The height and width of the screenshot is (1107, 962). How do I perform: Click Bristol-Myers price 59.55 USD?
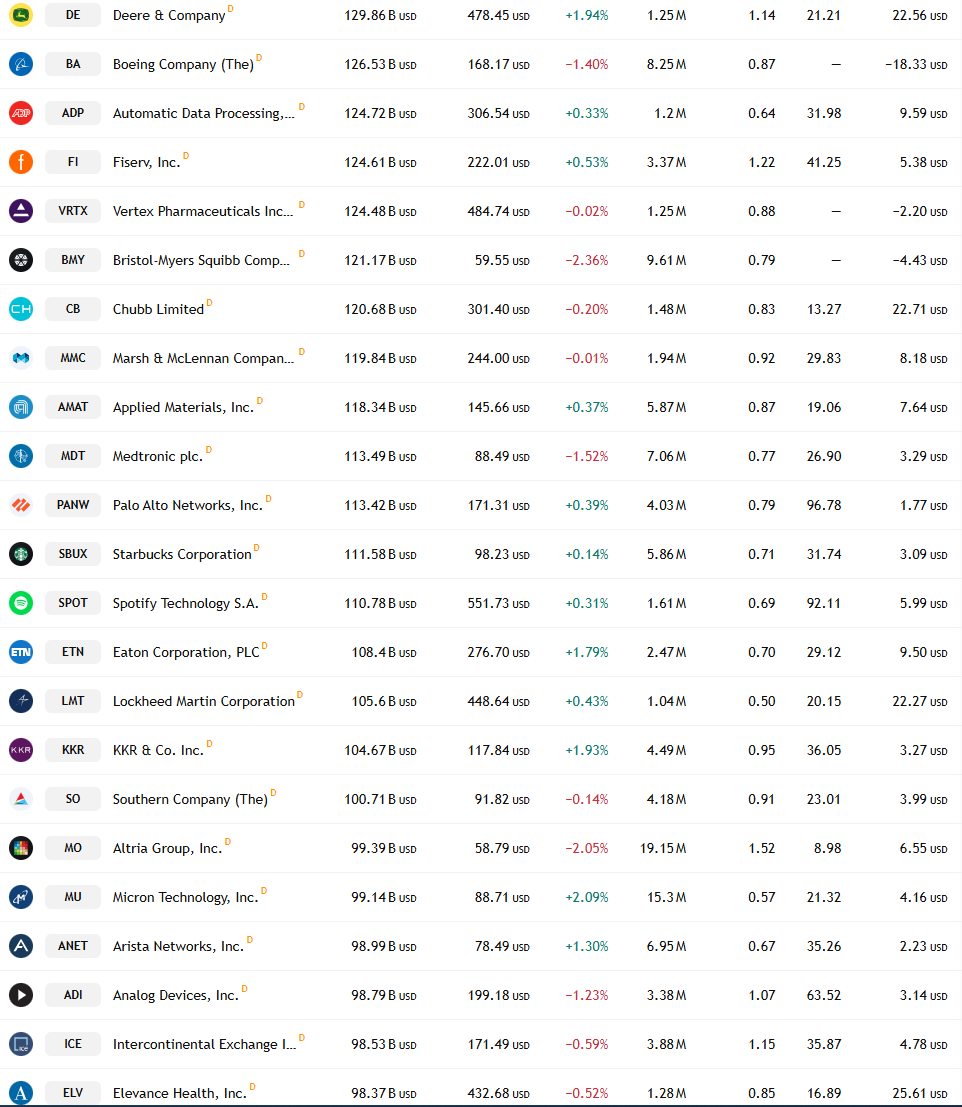pos(502,261)
